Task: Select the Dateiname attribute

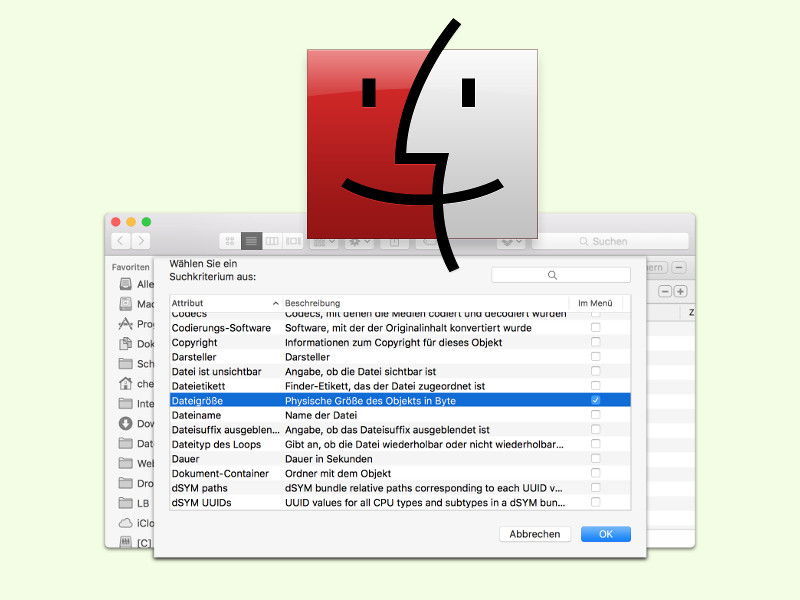Action: tap(400, 415)
